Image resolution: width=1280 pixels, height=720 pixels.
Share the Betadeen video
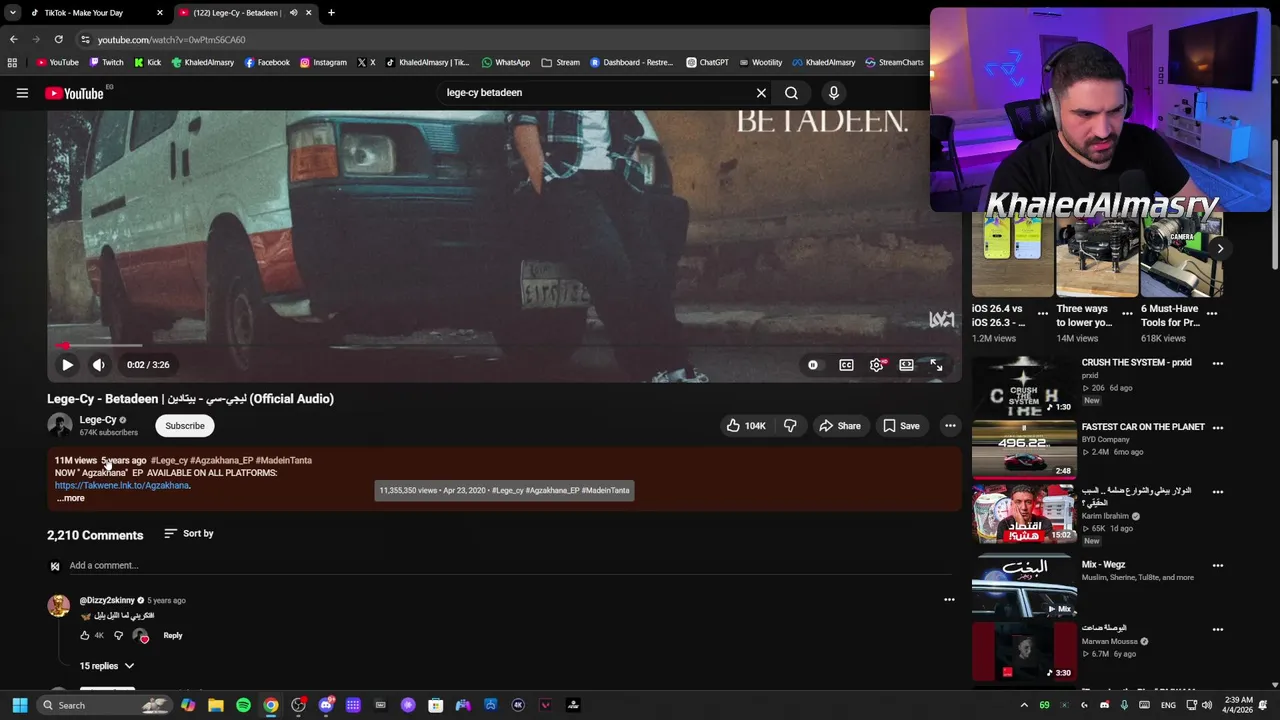[x=839, y=426]
